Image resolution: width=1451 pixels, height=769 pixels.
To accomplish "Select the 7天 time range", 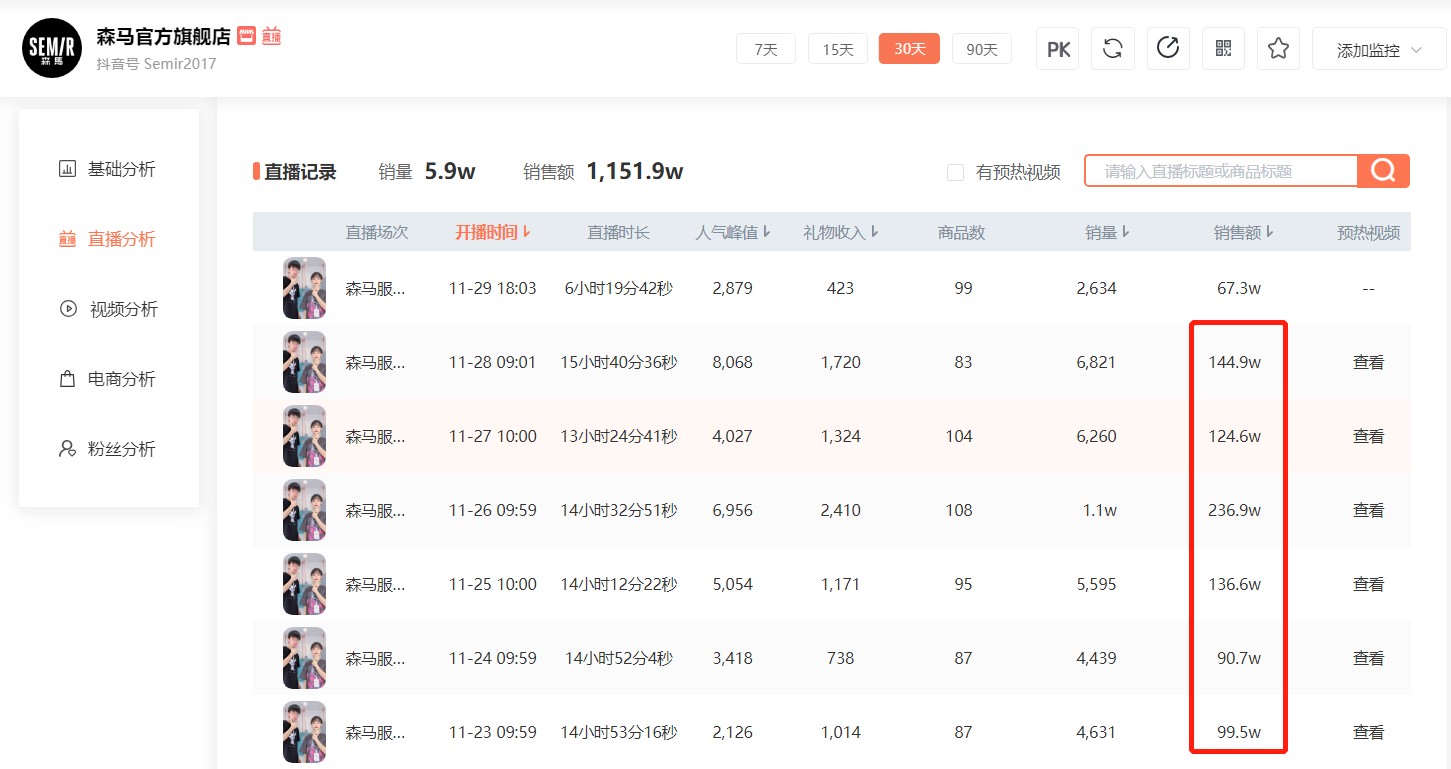I will [x=766, y=49].
